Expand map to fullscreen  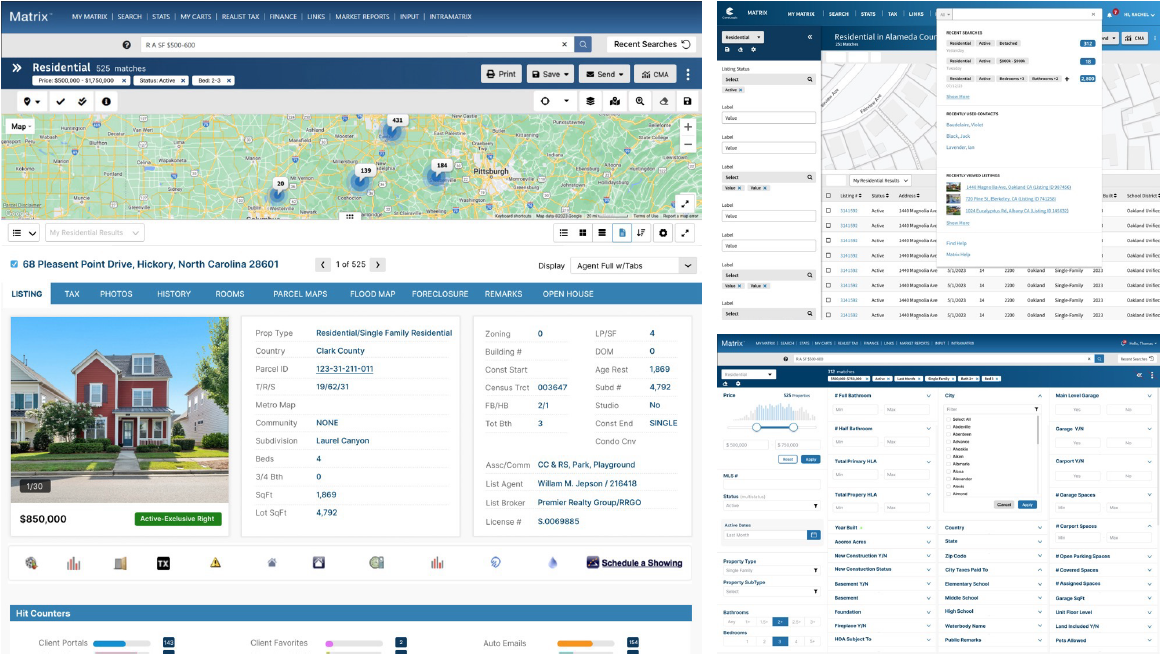tap(685, 203)
